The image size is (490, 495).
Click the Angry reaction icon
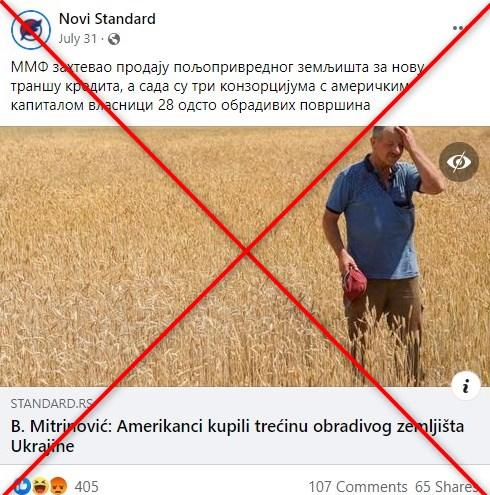coord(59,486)
